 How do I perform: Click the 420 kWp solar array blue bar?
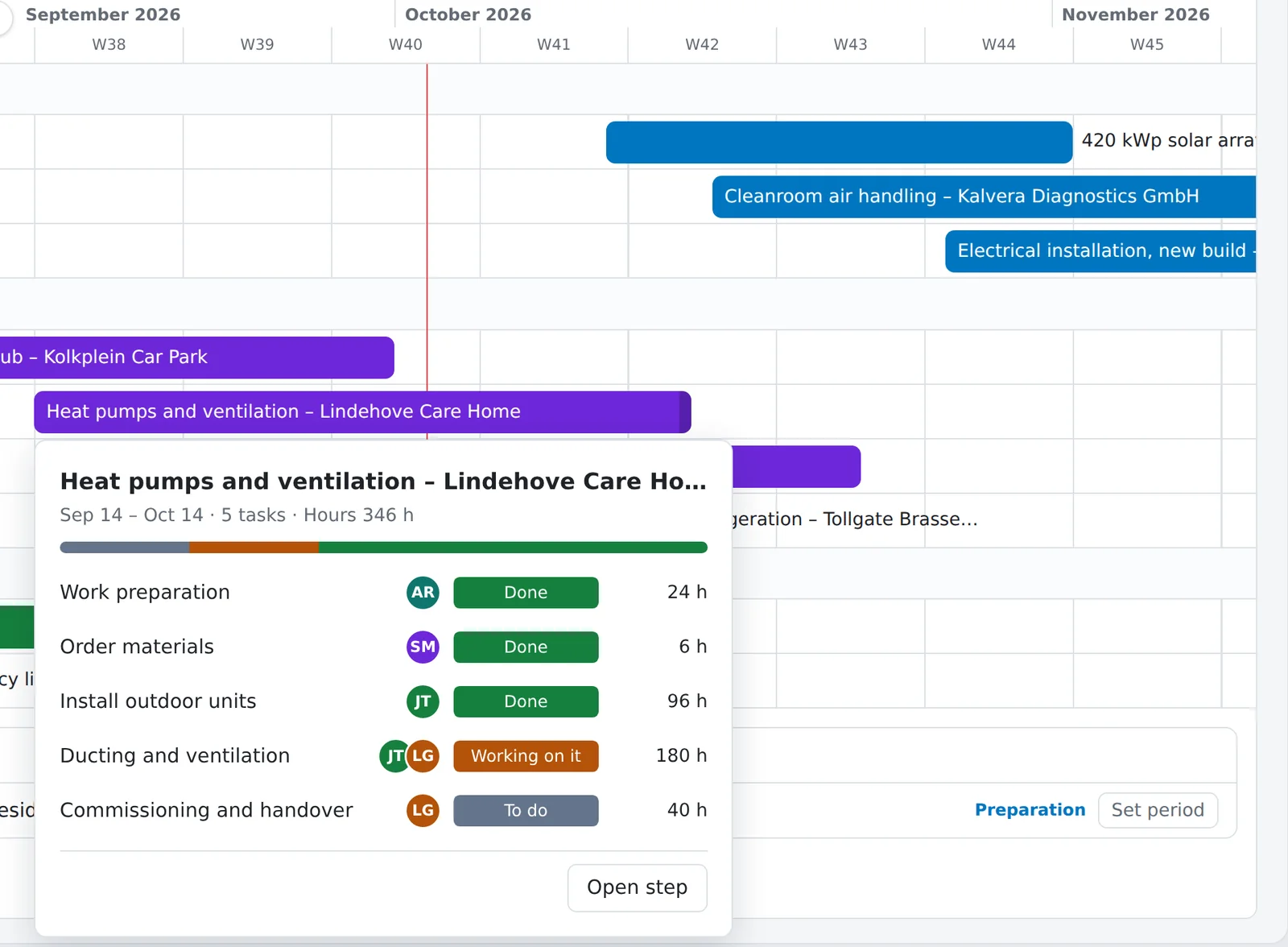tap(839, 143)
